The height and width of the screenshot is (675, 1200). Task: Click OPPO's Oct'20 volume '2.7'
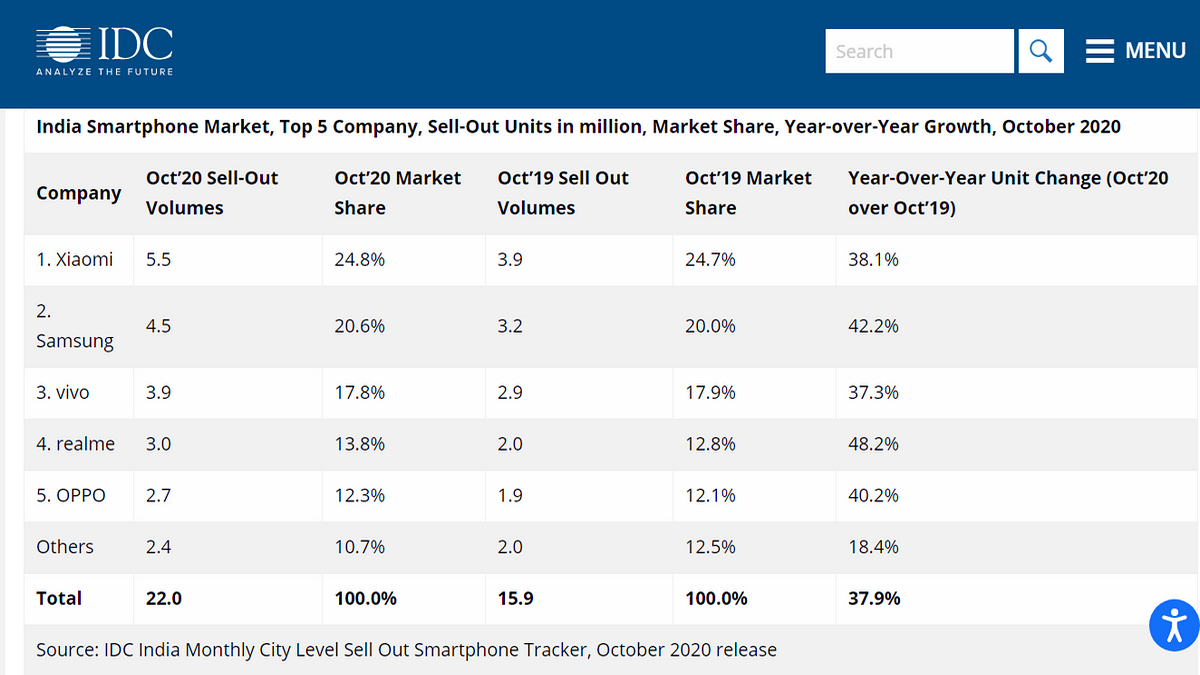(x=158, y=496)
